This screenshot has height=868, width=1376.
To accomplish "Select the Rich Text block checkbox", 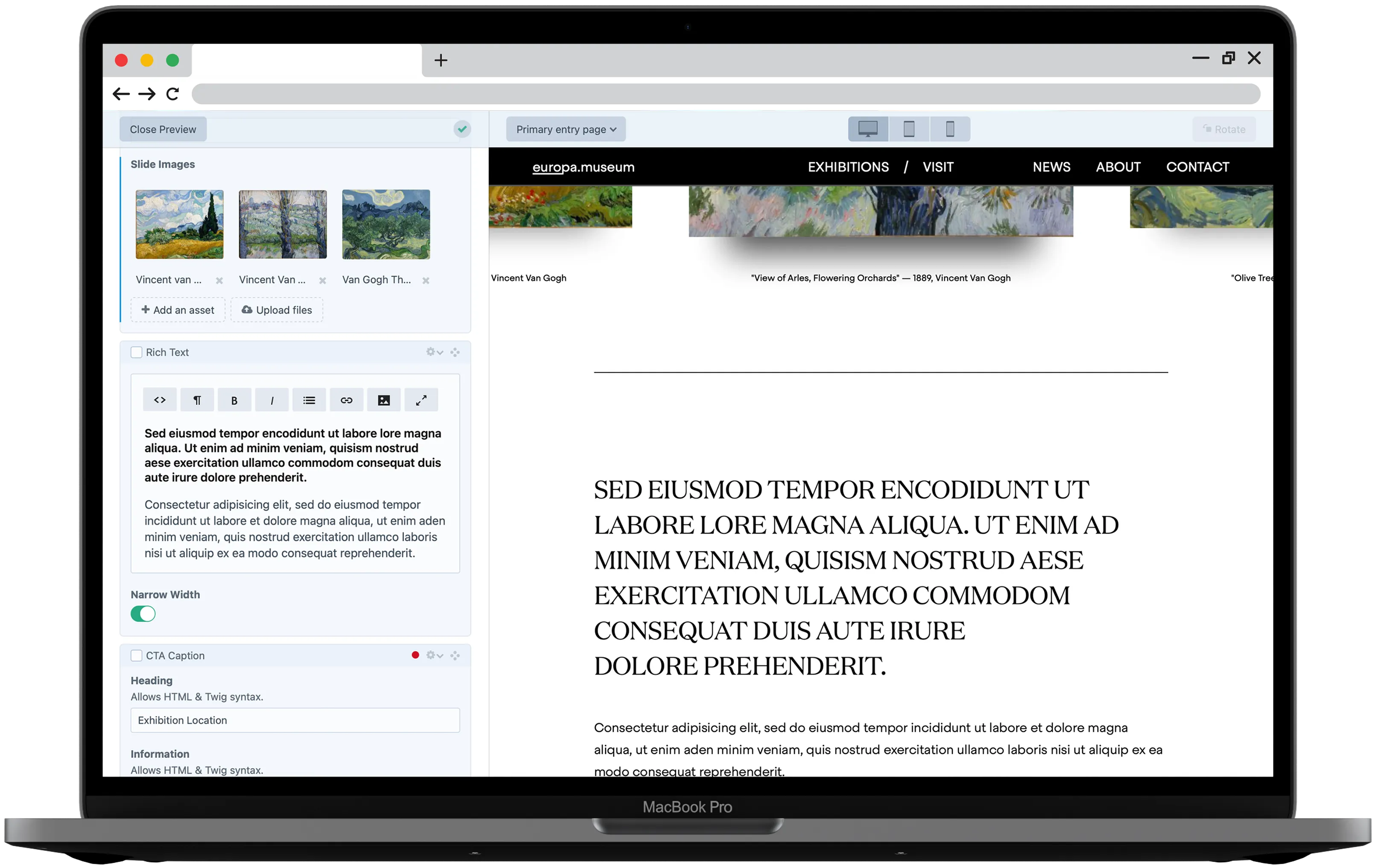I will click(137, 352).
